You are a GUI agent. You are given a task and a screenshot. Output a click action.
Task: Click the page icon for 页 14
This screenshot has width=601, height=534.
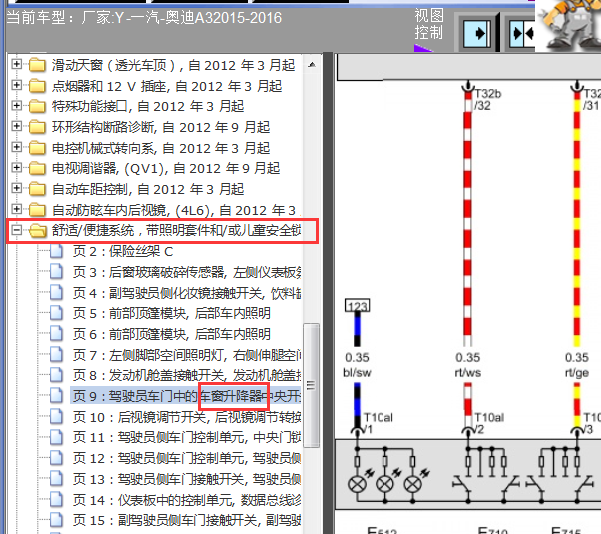[56, 499]
